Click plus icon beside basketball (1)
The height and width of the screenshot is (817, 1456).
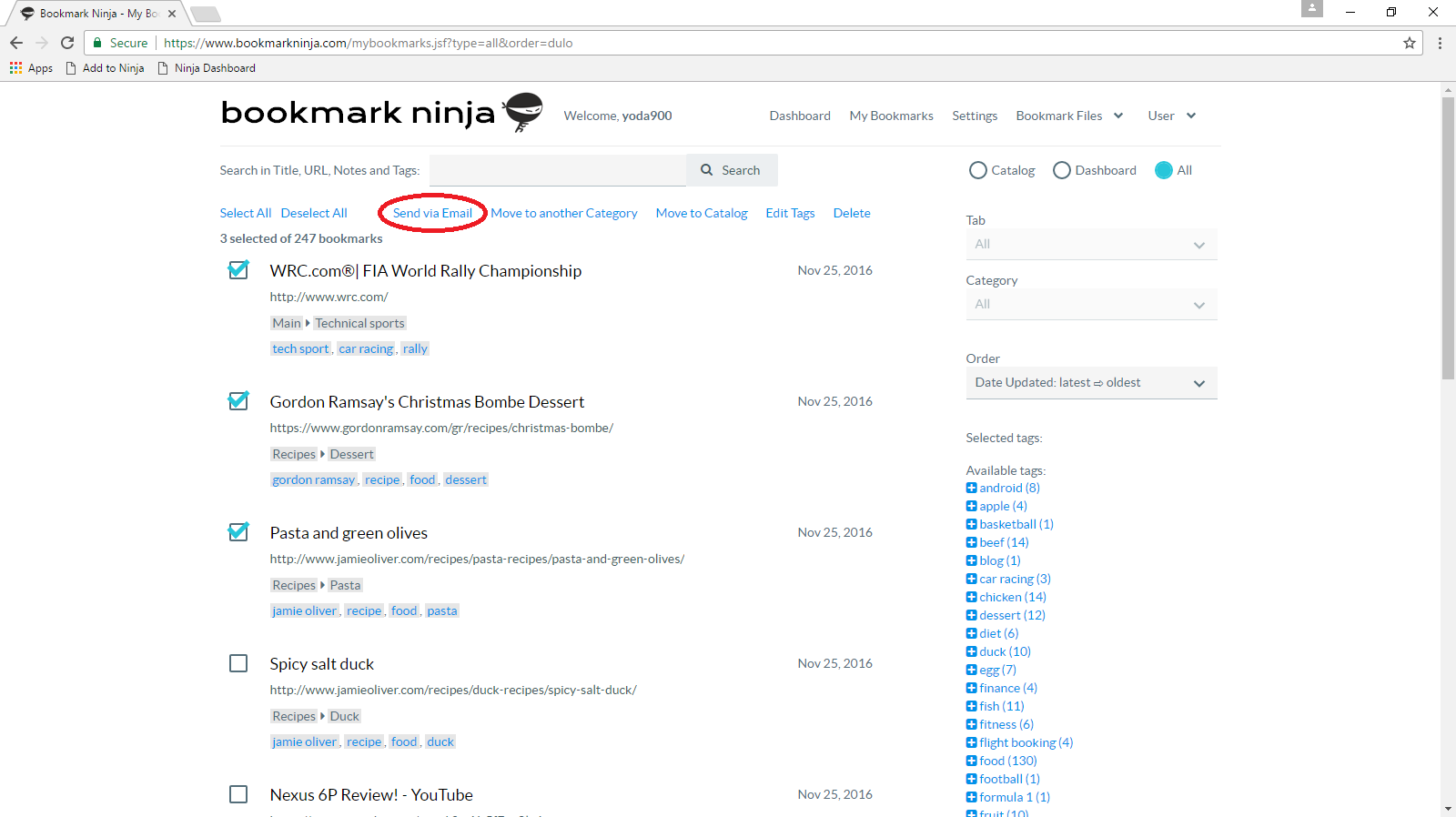(971, 524)
